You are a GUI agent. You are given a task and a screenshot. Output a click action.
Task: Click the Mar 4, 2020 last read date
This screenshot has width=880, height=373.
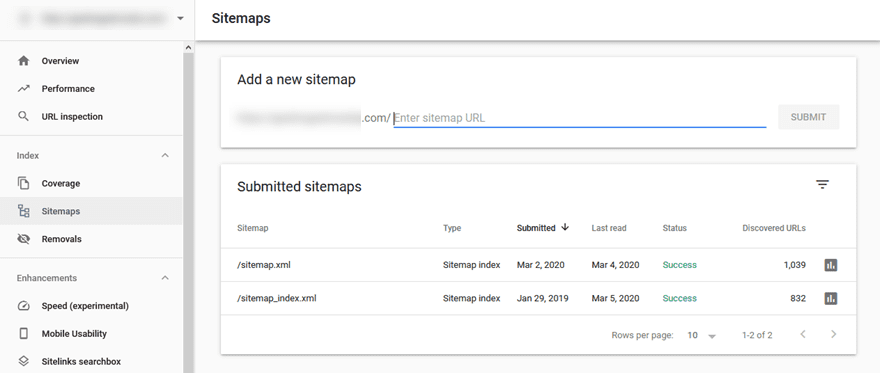[615, 265]
